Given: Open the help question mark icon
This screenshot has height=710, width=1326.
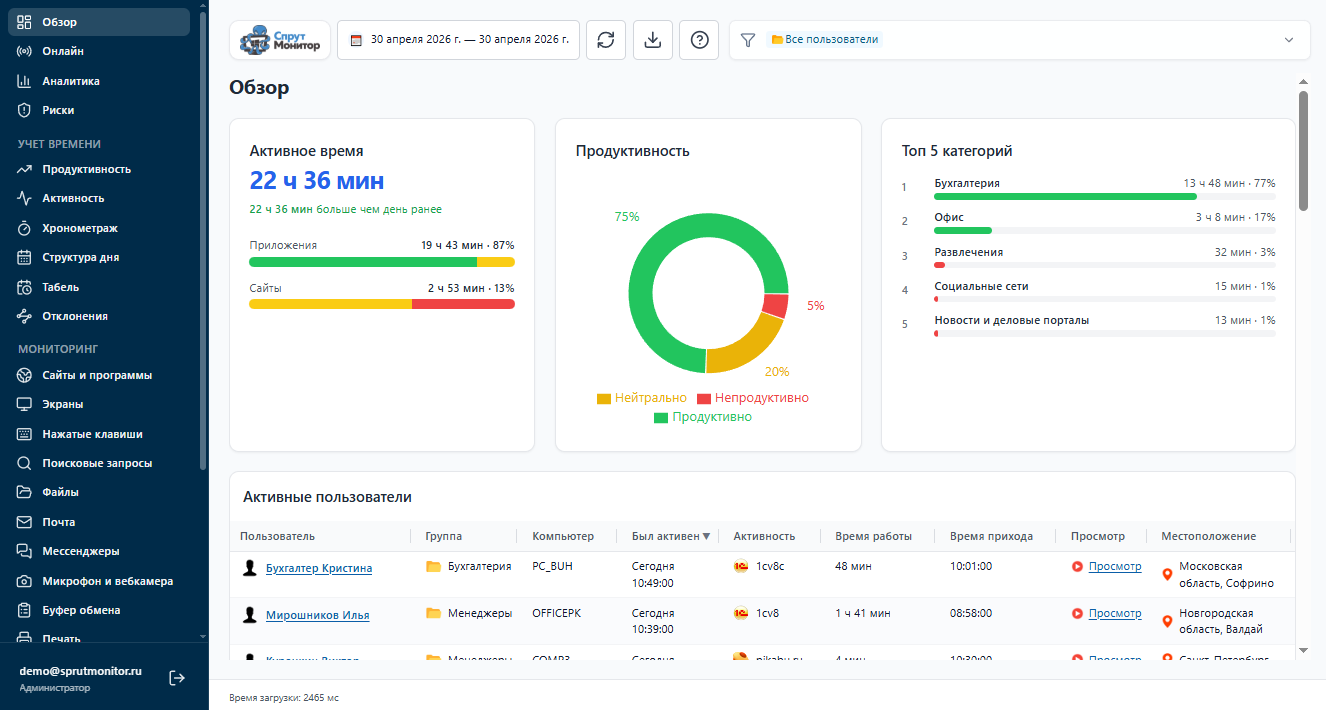Looking at the screenshot, I should [699, 40].
